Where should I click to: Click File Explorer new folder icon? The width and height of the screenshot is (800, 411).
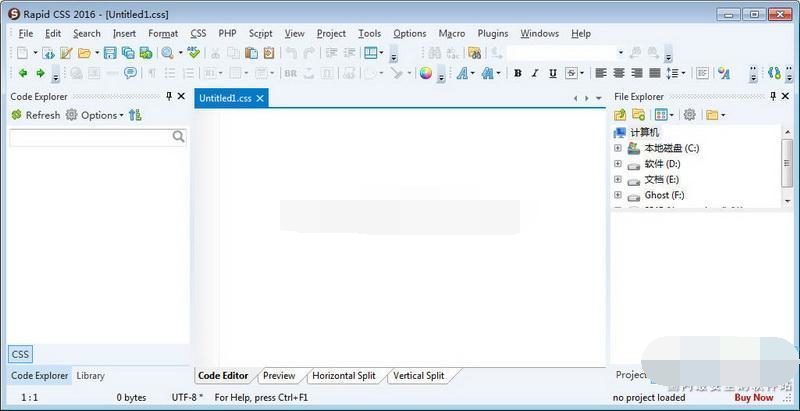click(x=638, y=115)
